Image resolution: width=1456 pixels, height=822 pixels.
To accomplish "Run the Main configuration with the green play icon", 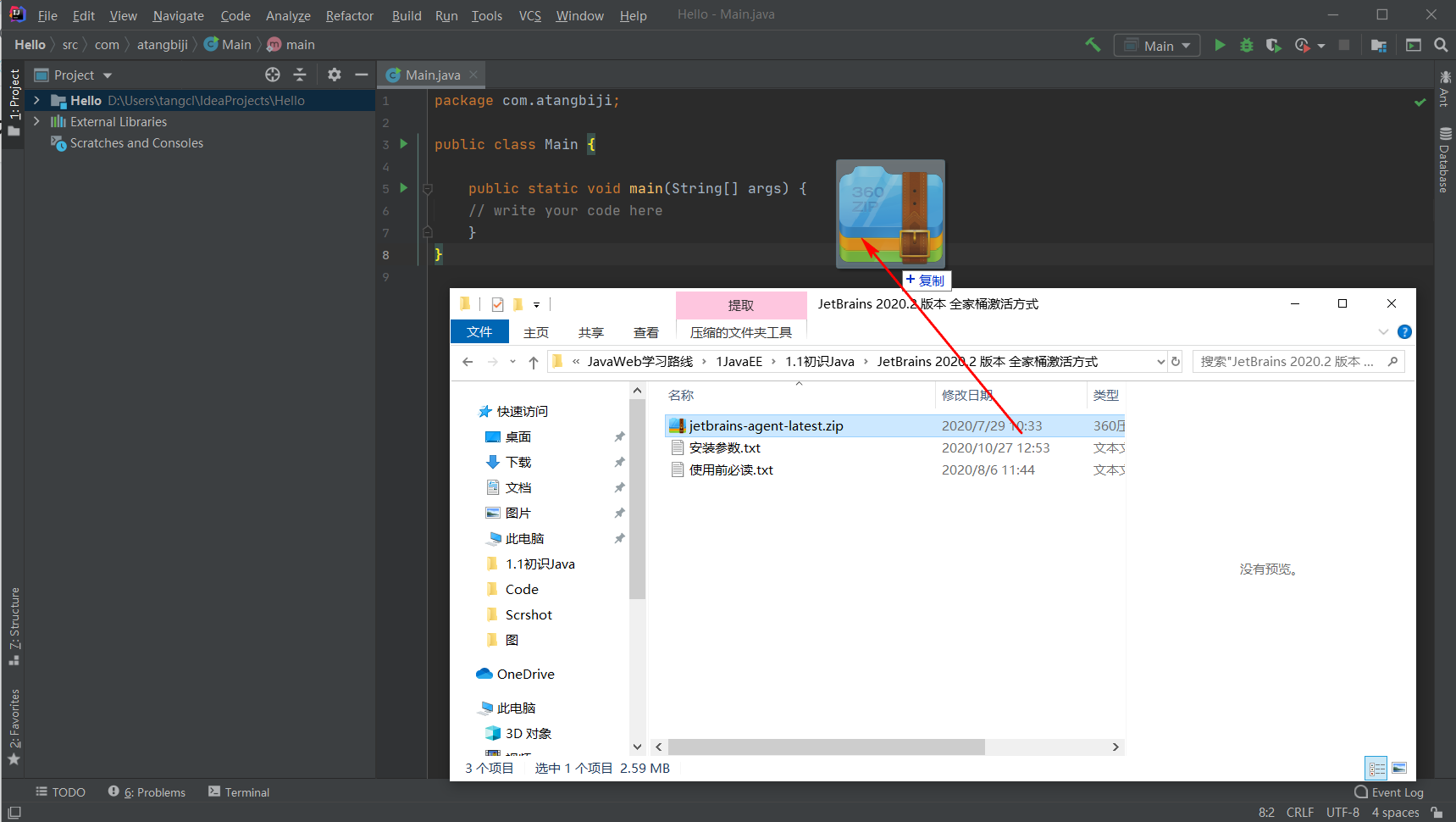I will click(1220, 45).
